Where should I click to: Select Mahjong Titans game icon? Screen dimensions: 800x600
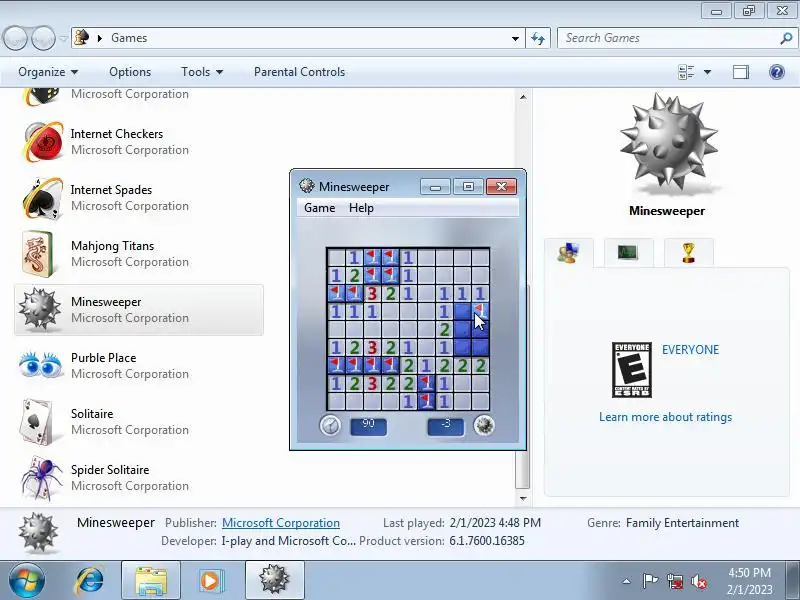[x=38, y=254]
